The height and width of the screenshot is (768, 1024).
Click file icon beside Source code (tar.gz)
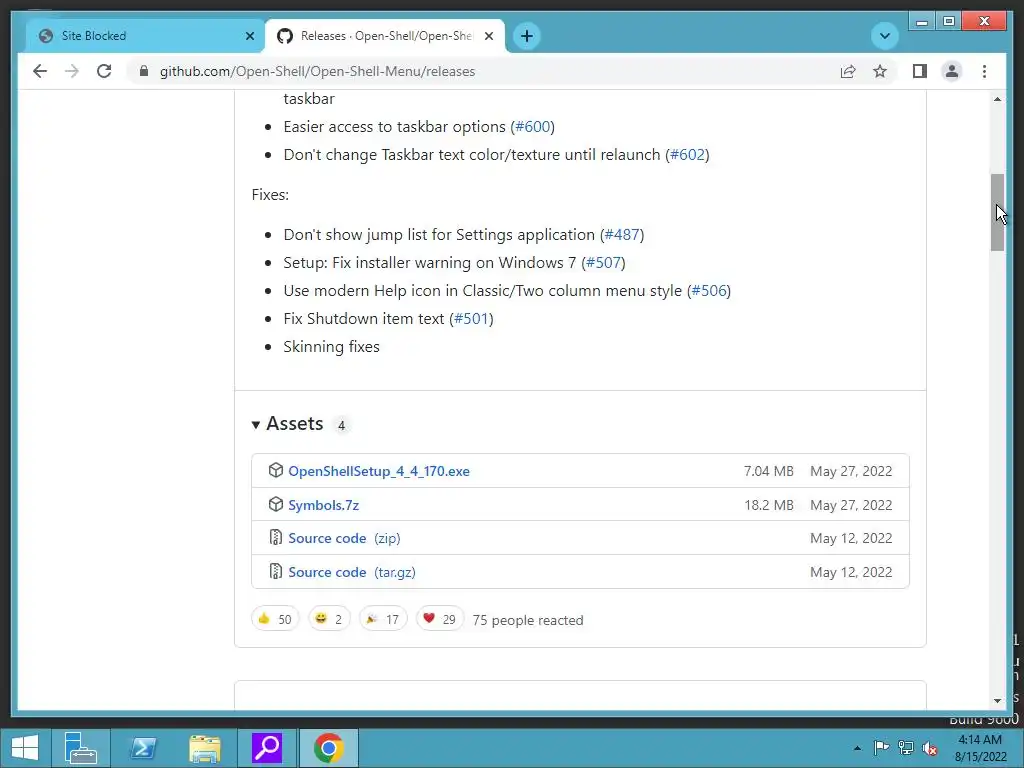click(x=276, y=571)
